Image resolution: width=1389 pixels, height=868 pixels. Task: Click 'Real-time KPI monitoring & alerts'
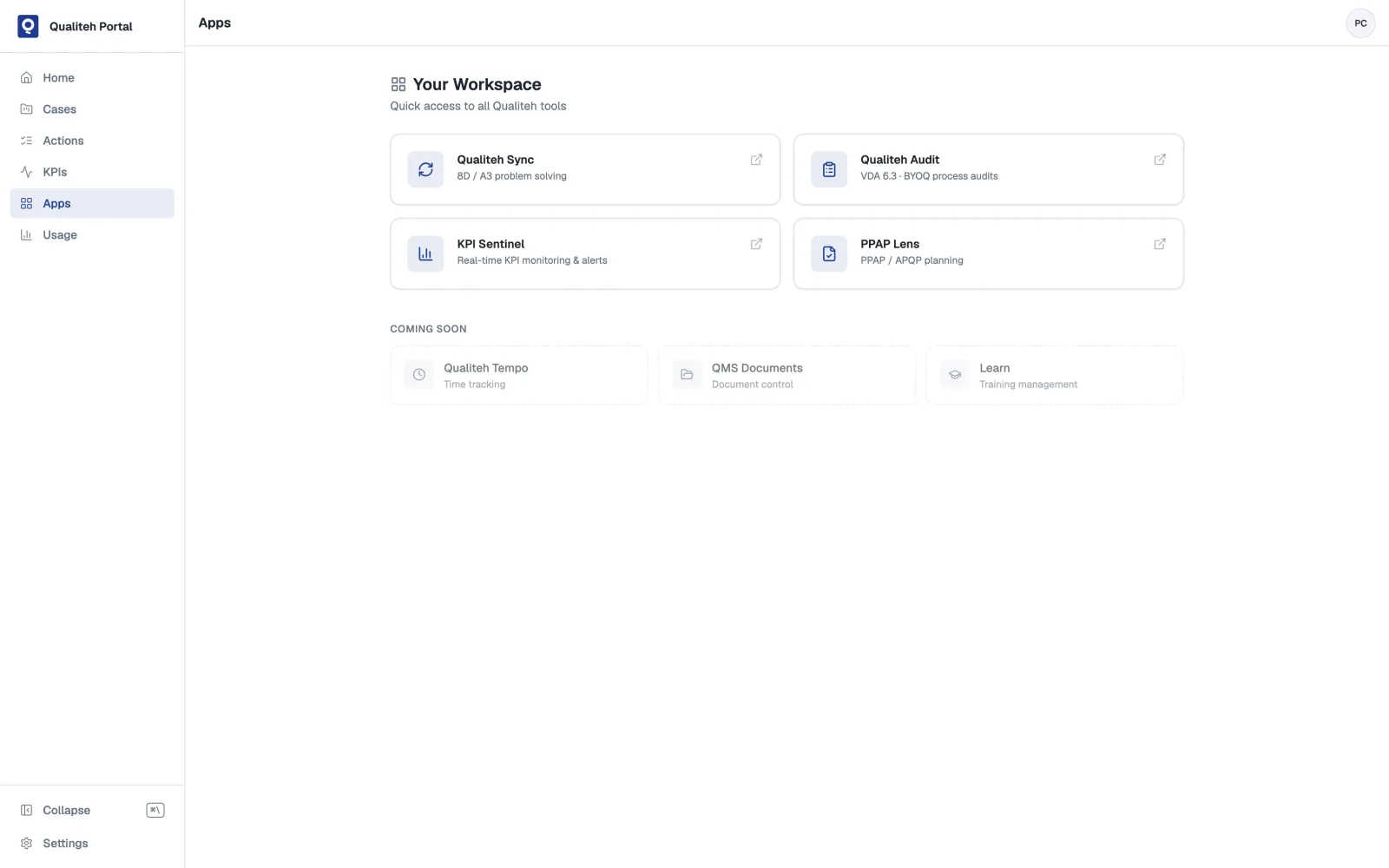coord(532,260)
